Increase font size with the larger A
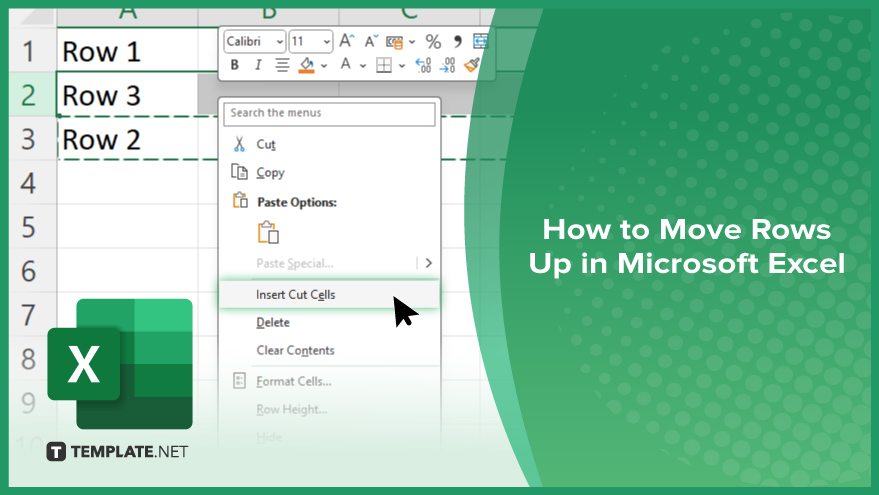This screenshot has height=495, width=879. coord(347,41)
